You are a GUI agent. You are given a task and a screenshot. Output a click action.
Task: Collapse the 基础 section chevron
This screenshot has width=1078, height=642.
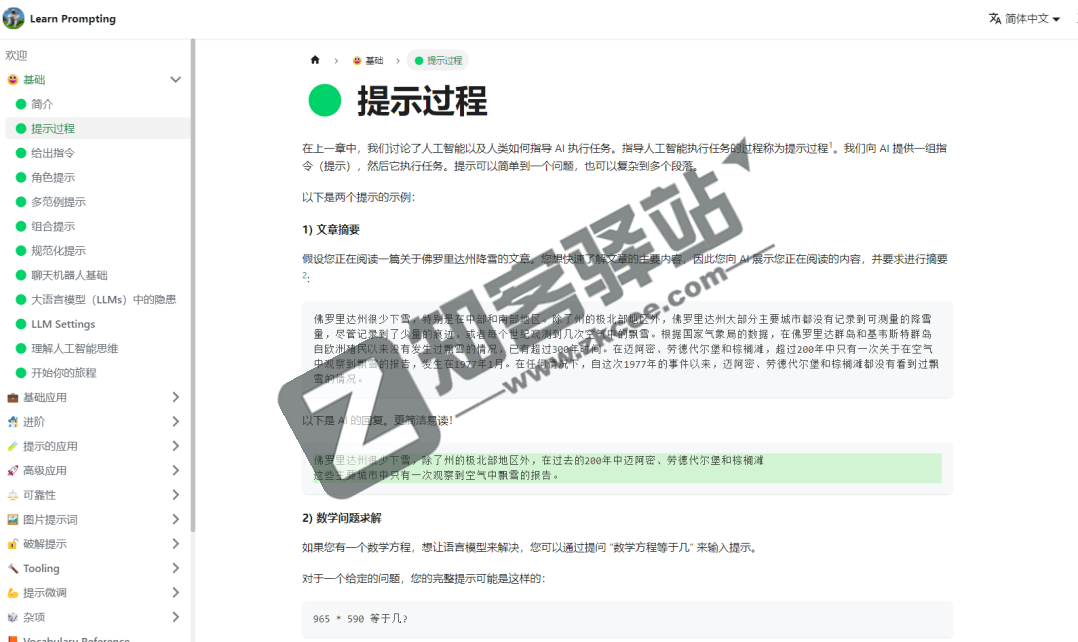(176, 79)
